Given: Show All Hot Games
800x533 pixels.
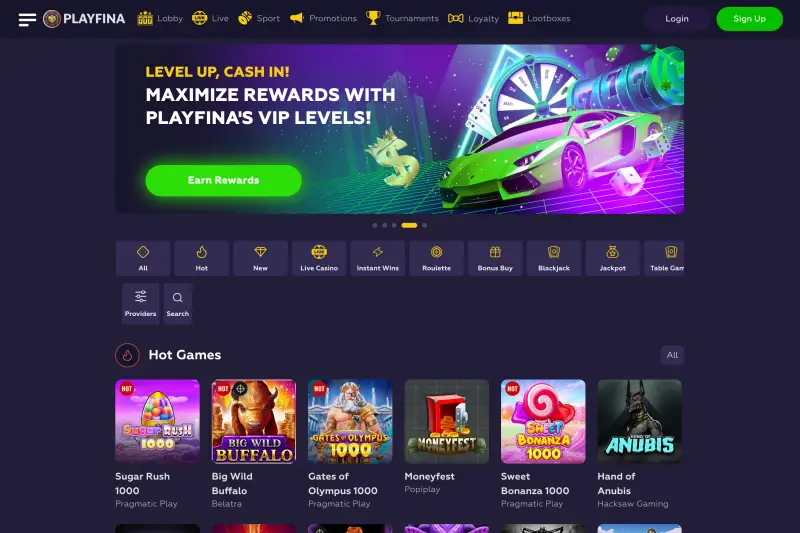Looking at the screenshot, I should coord(672,355).
